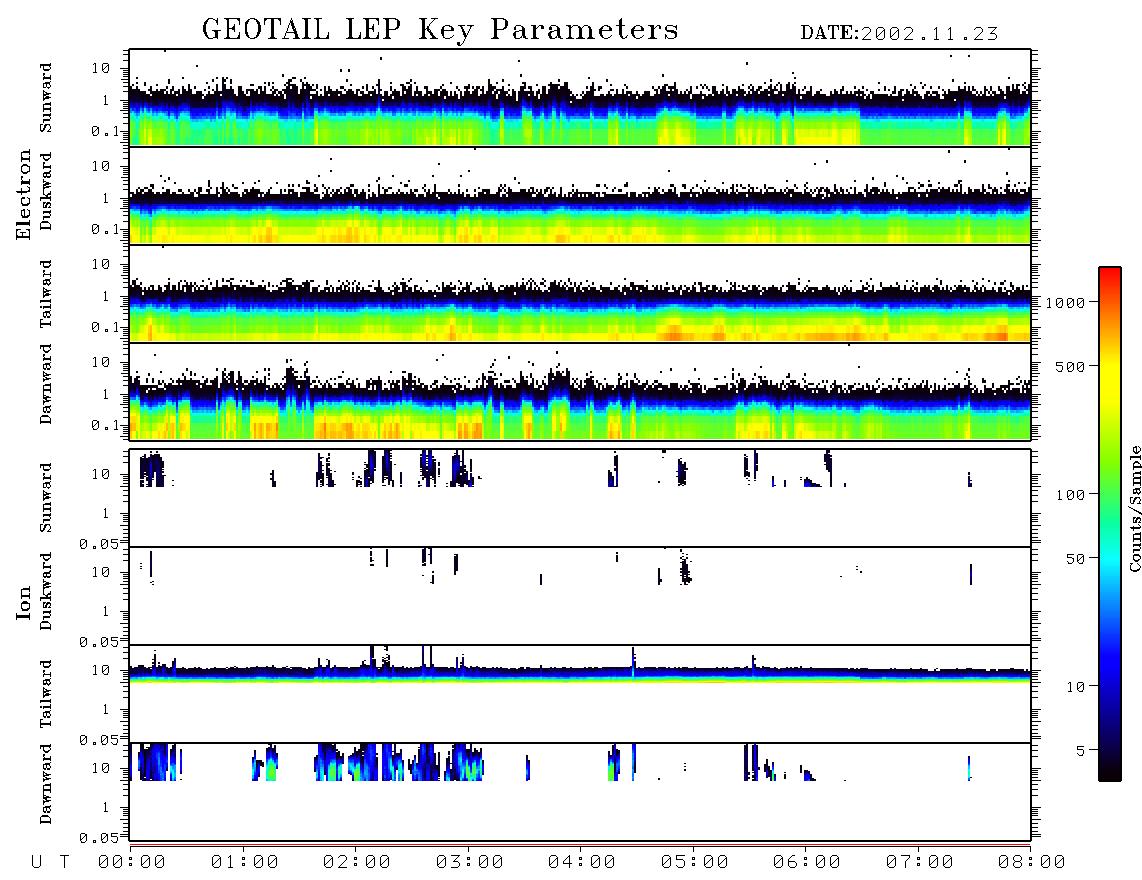Click the 100 color bar tick value
This screenshot has height=880, width=1142.
coord(1071,495)
